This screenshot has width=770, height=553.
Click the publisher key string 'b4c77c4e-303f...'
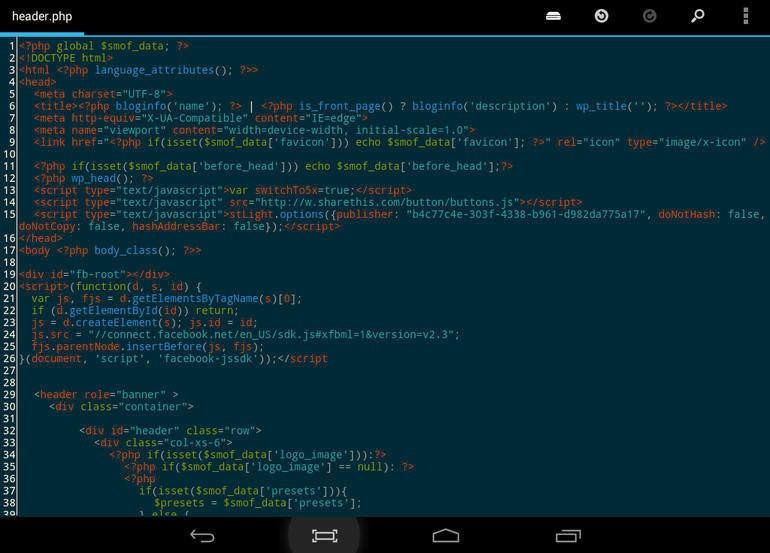point(525,214)
